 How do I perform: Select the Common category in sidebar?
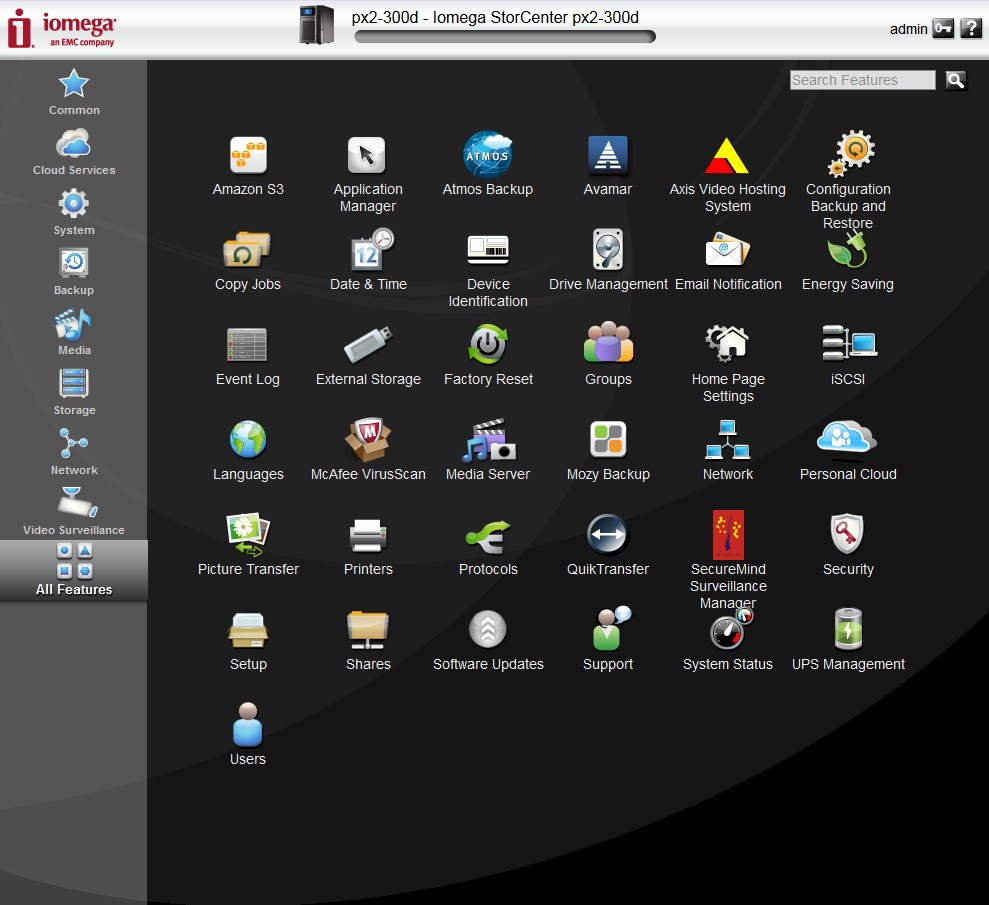(x=74, y=92)
